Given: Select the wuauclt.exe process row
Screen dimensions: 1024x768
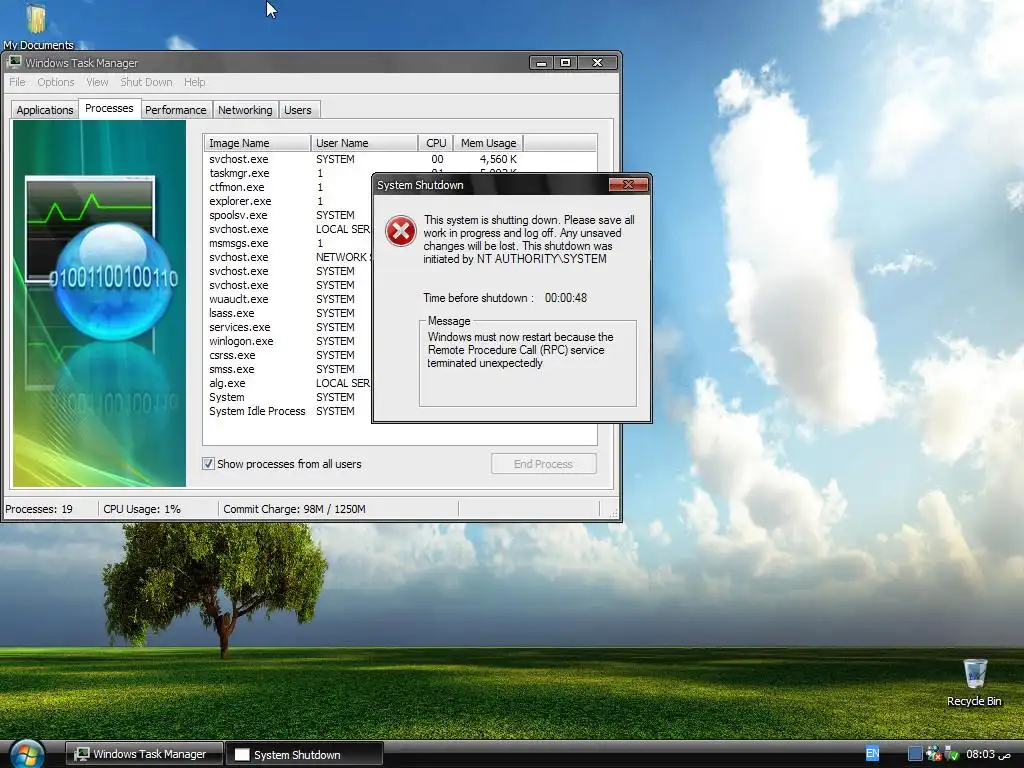Looking at the screenshot, I should coord(287,299).
